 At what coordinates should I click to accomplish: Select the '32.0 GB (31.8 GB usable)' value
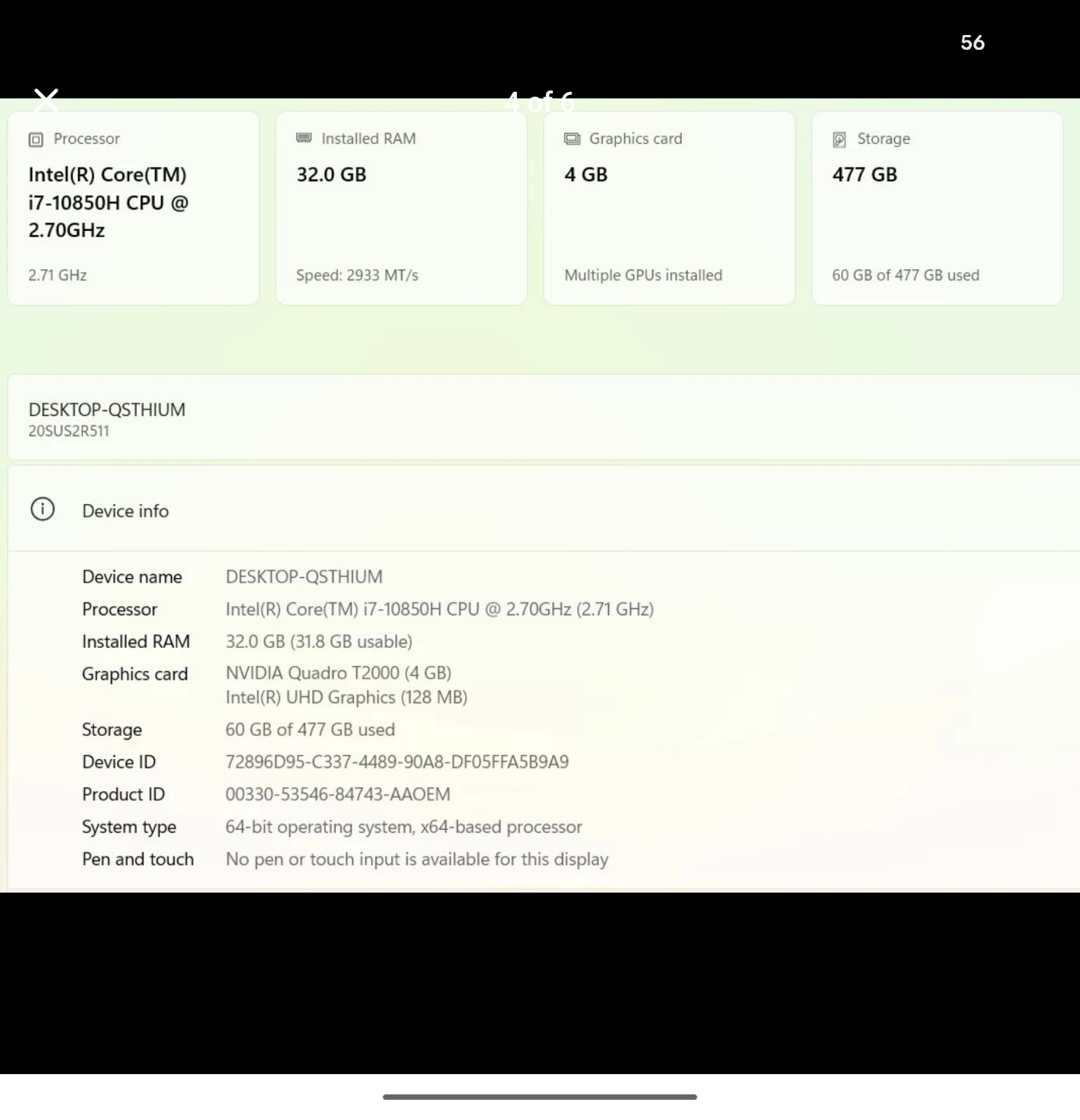(319, 642)
